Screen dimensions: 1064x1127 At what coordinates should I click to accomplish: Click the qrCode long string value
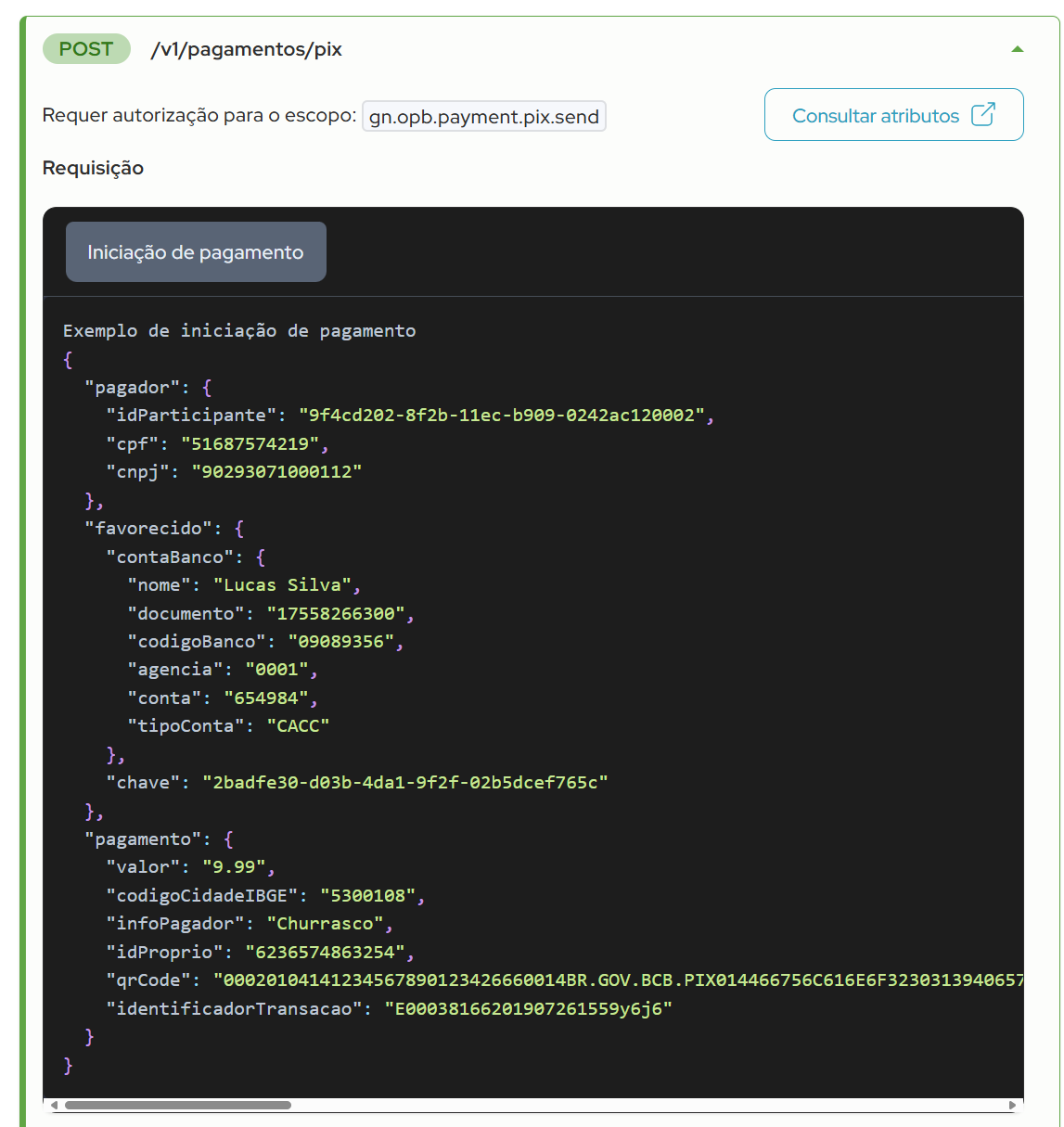[x=618, y=980]
